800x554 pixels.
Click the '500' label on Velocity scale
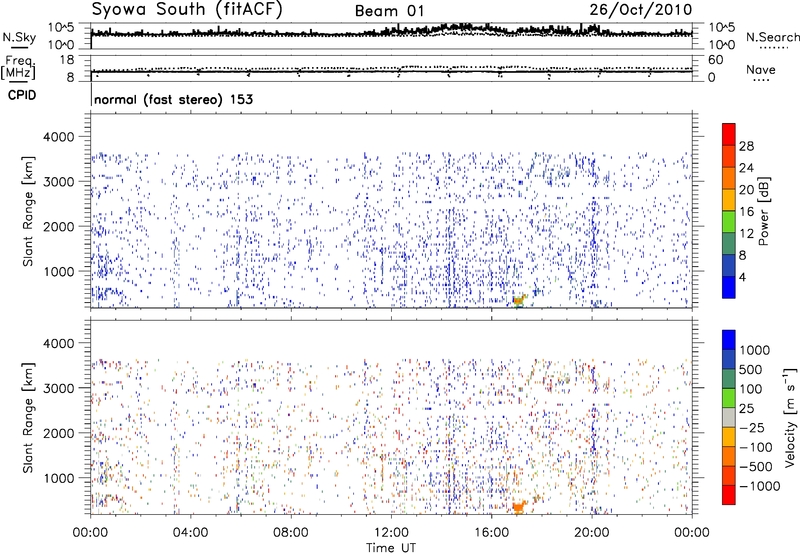(x=751, y=370)
